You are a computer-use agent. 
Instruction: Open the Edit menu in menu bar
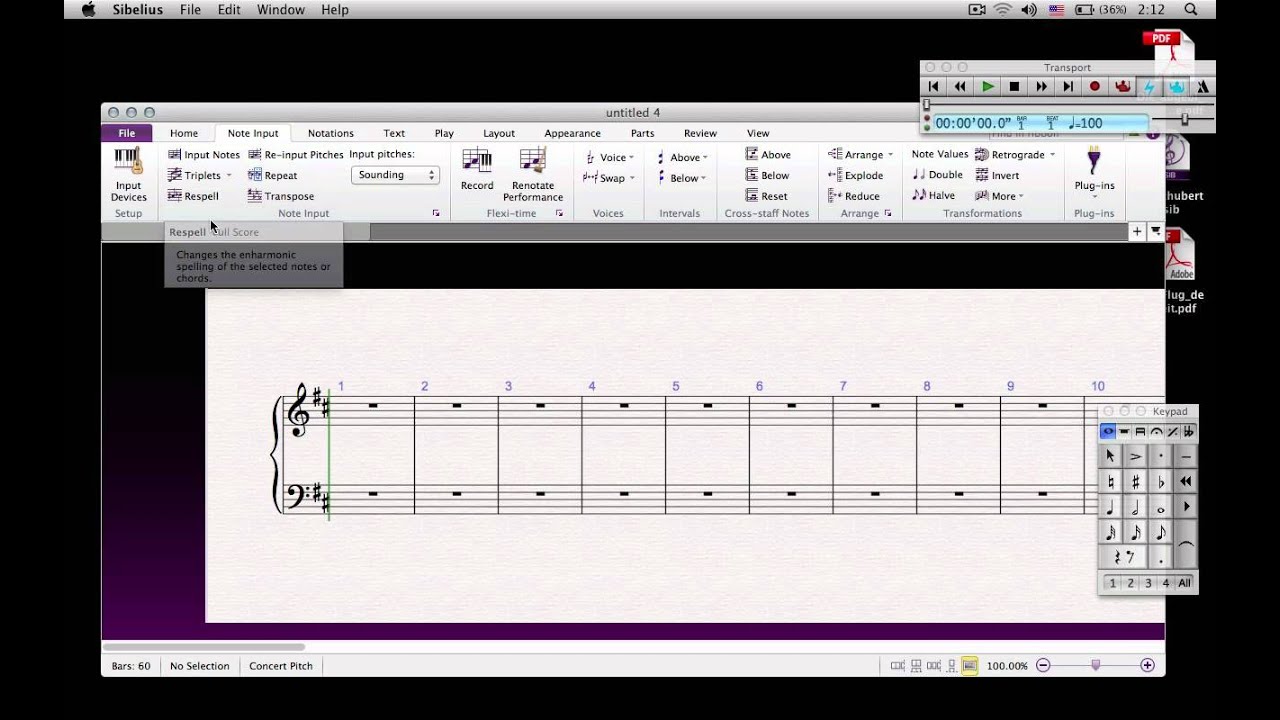coord(229,9)
